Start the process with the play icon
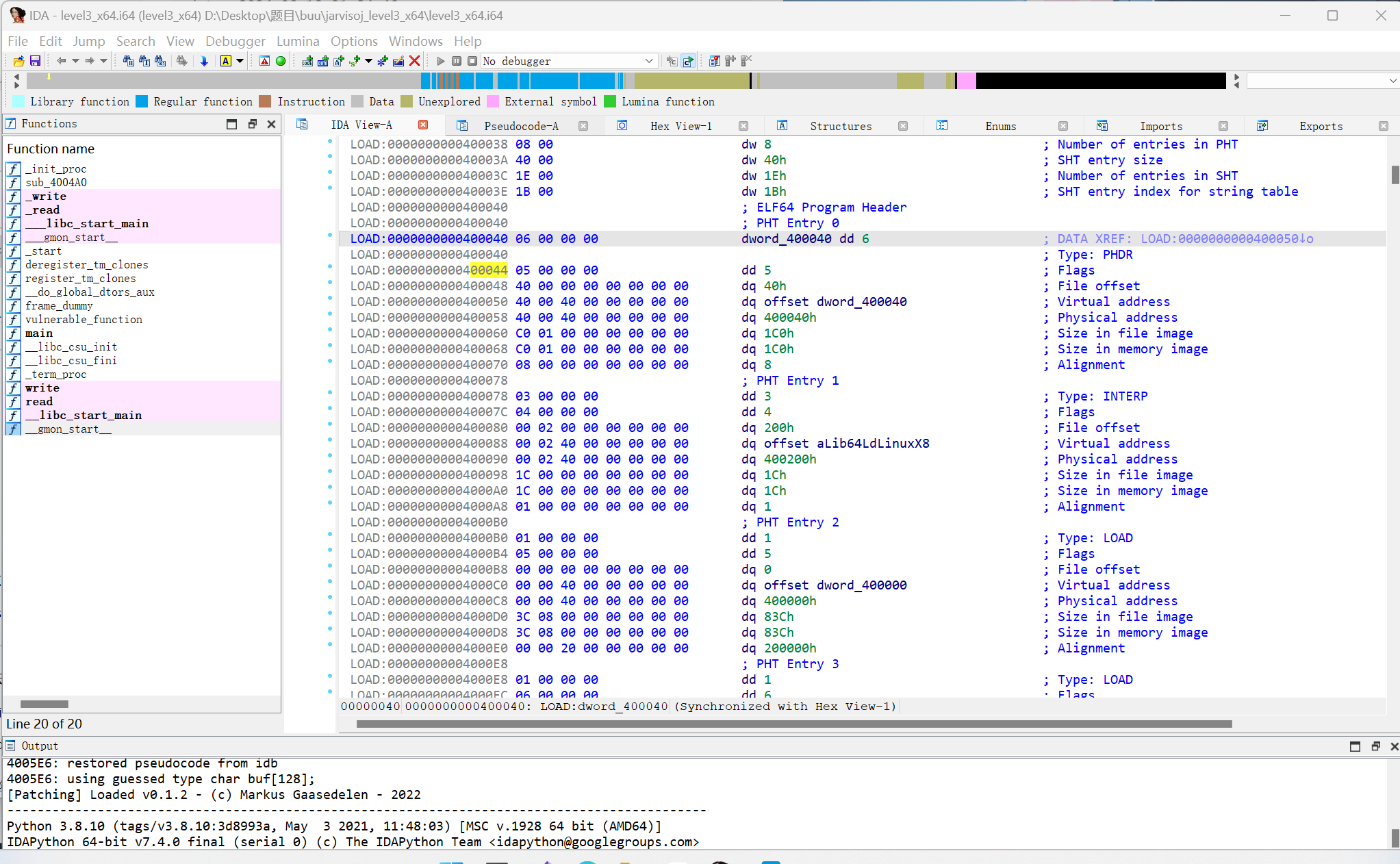This screenshot has width=1400, height=864. (441, 61)
